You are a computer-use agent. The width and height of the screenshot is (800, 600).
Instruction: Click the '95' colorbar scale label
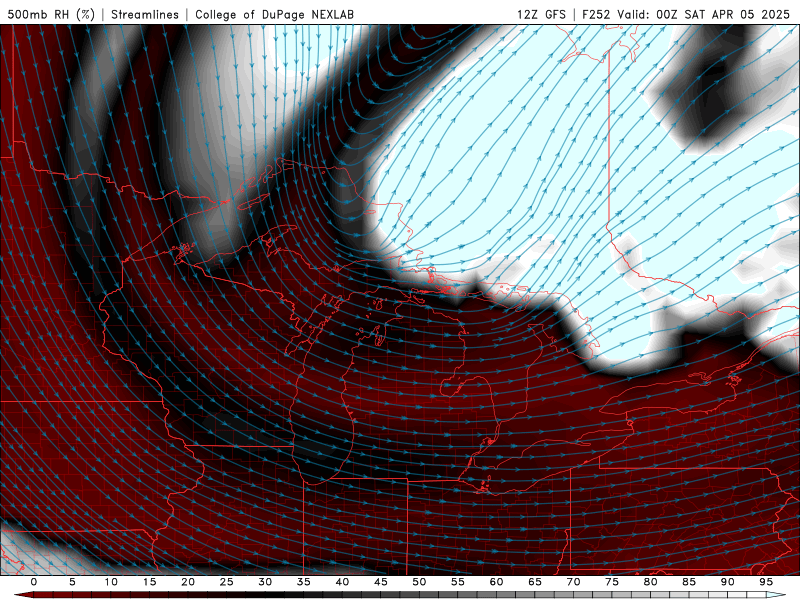[x=766, y=582]
